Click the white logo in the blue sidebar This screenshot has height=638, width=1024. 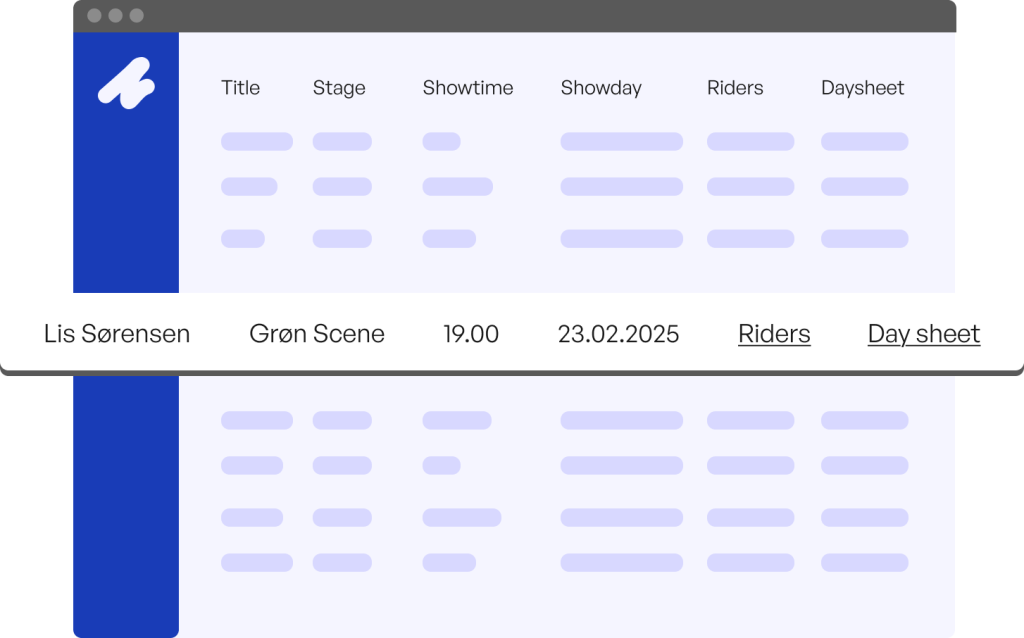(x=126, y=83)
